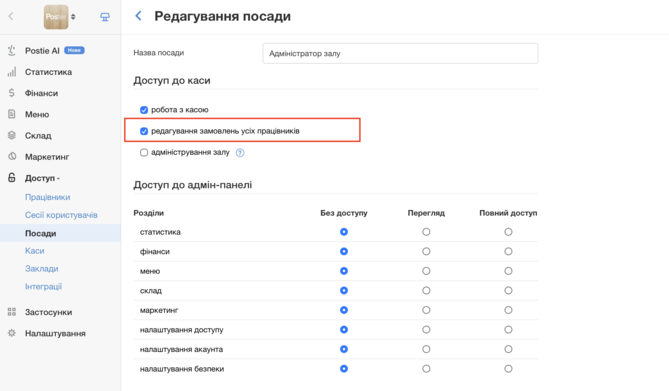Set статистика to Перегляд
Viewport: 669px width, 391px height.
tap(426, 232)
